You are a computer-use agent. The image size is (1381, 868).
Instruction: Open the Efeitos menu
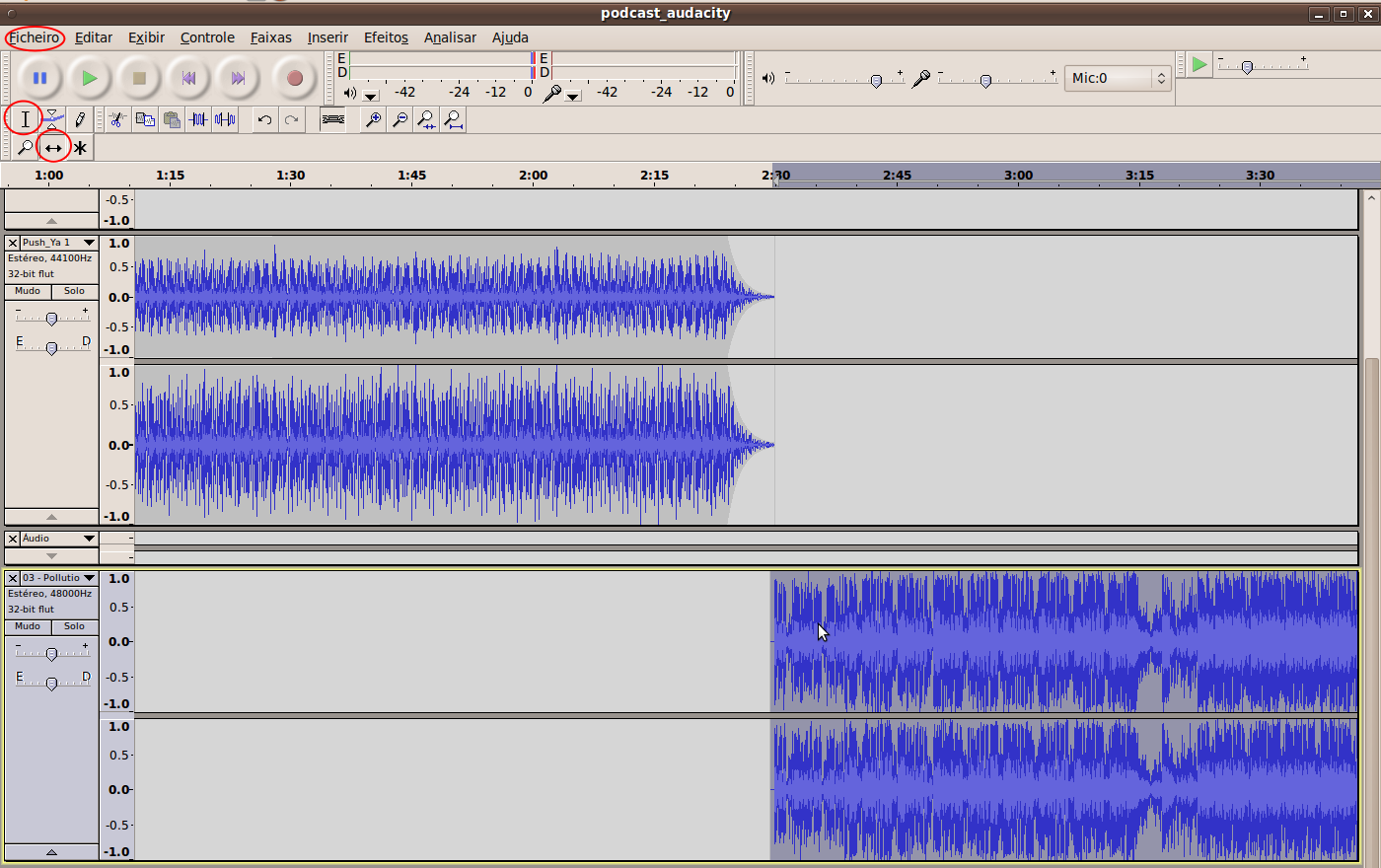click(386, 37)
